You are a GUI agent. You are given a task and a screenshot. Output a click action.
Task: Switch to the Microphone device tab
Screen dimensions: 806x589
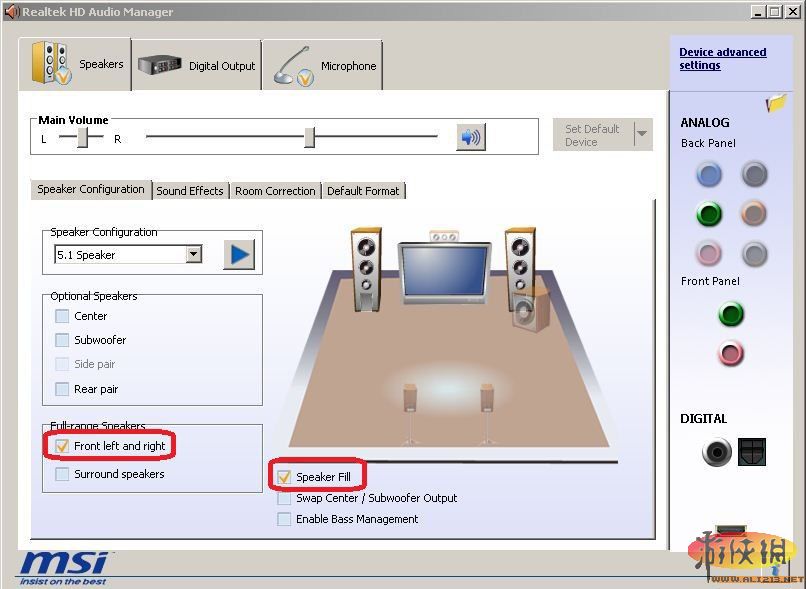tap(323, 65)
